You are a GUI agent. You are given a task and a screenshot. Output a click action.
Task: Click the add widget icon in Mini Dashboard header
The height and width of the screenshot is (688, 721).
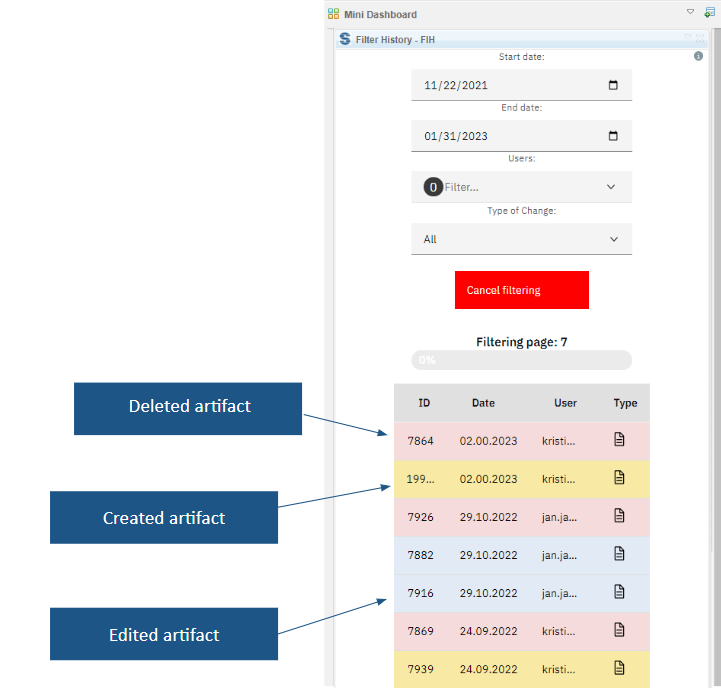click(710, 13)
